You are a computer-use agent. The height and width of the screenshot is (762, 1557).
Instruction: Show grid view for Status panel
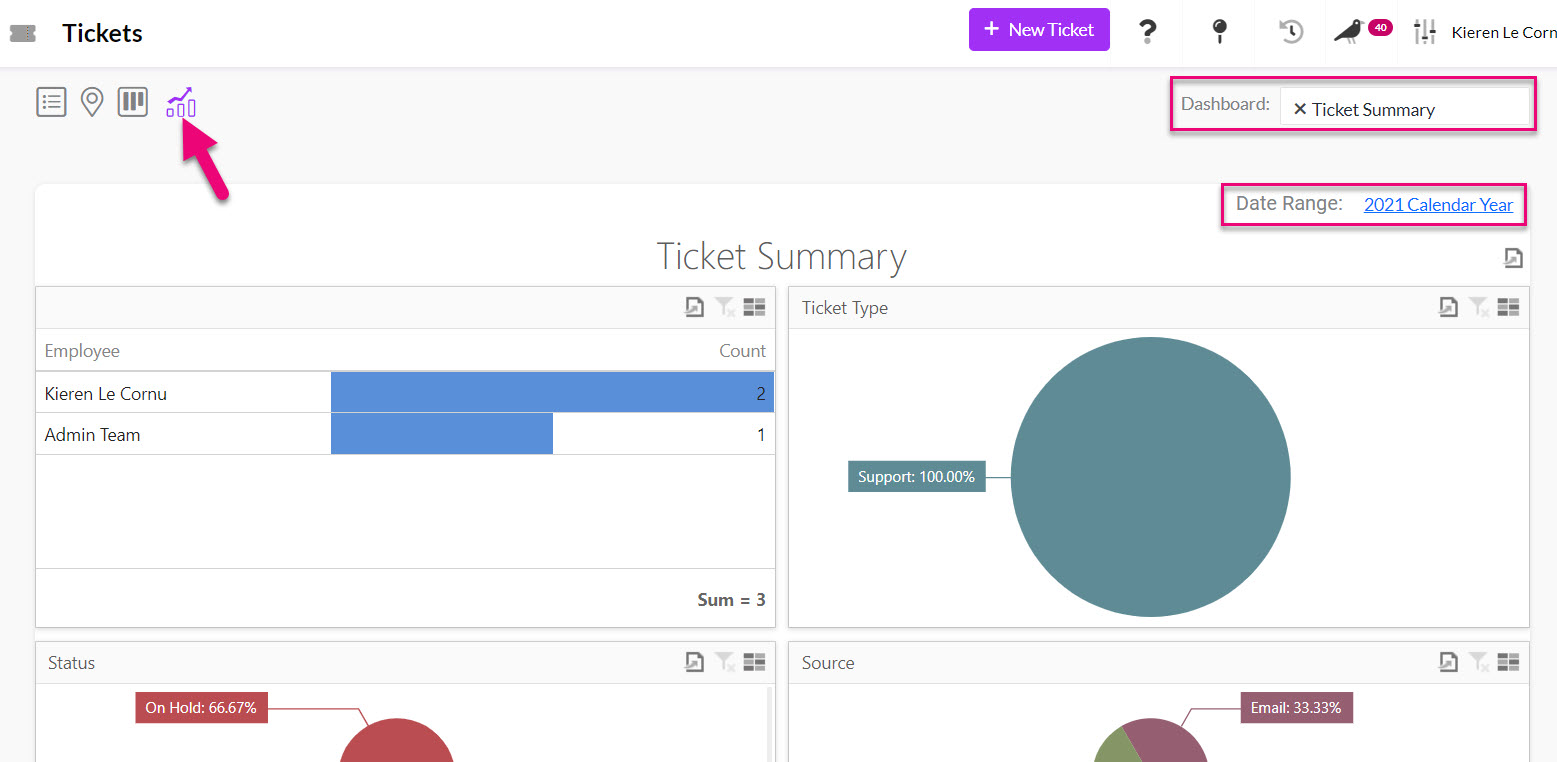755,662
